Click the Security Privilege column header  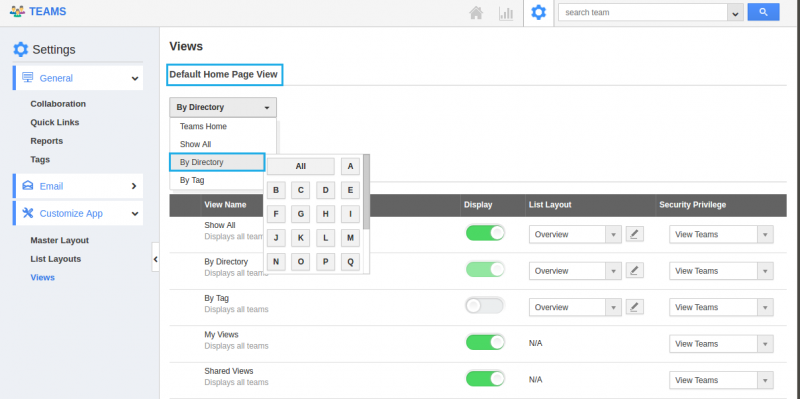pyautogui.click(x=692, y=205)
